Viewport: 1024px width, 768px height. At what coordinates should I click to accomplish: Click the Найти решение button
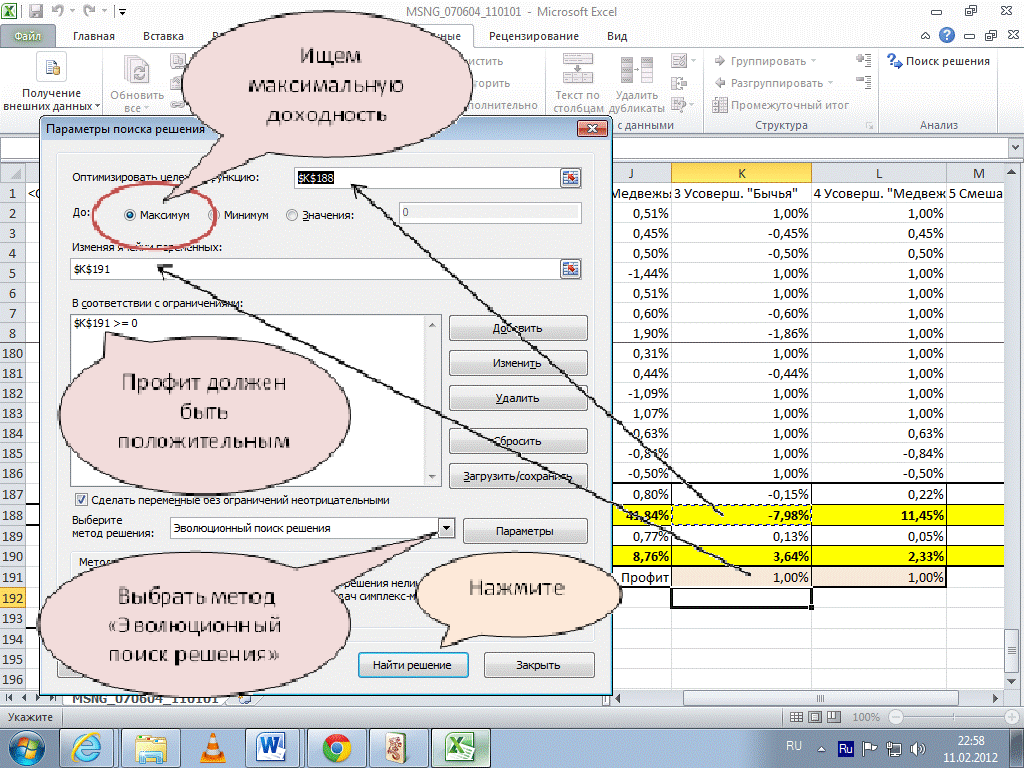[413, 665]
